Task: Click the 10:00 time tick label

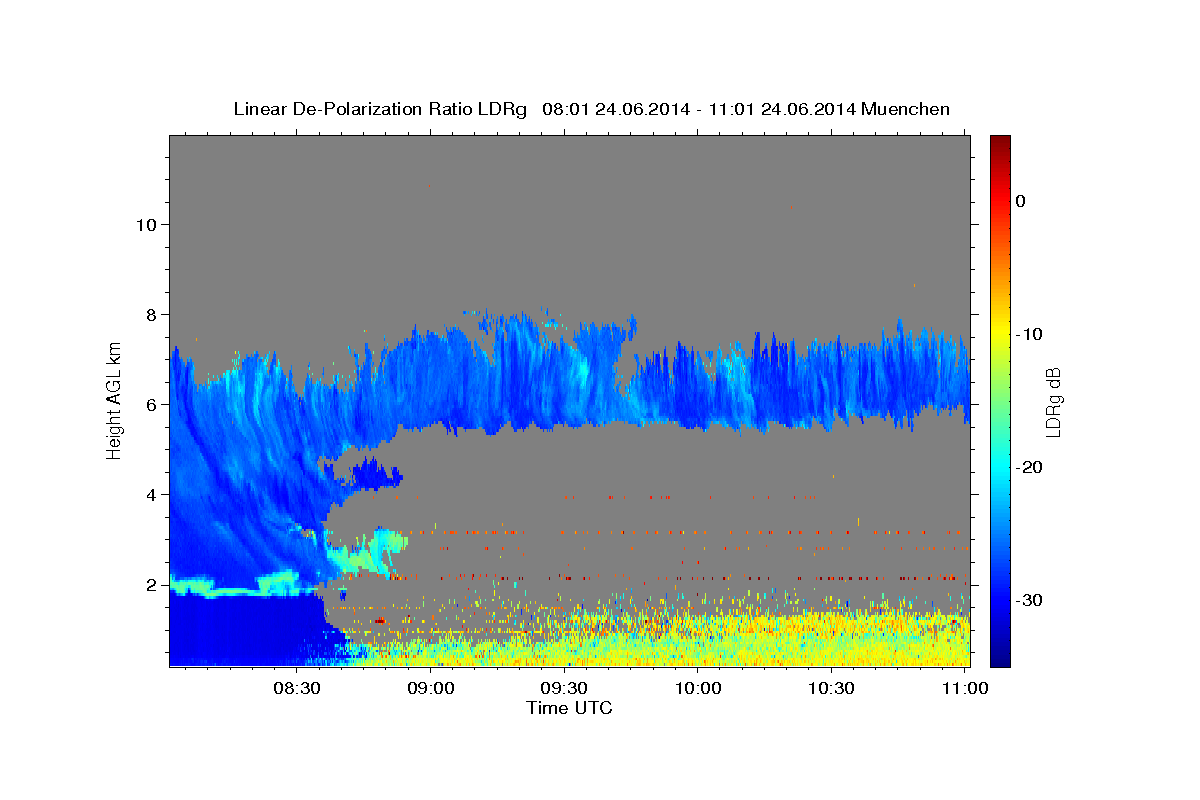Action: pos(698,688)
